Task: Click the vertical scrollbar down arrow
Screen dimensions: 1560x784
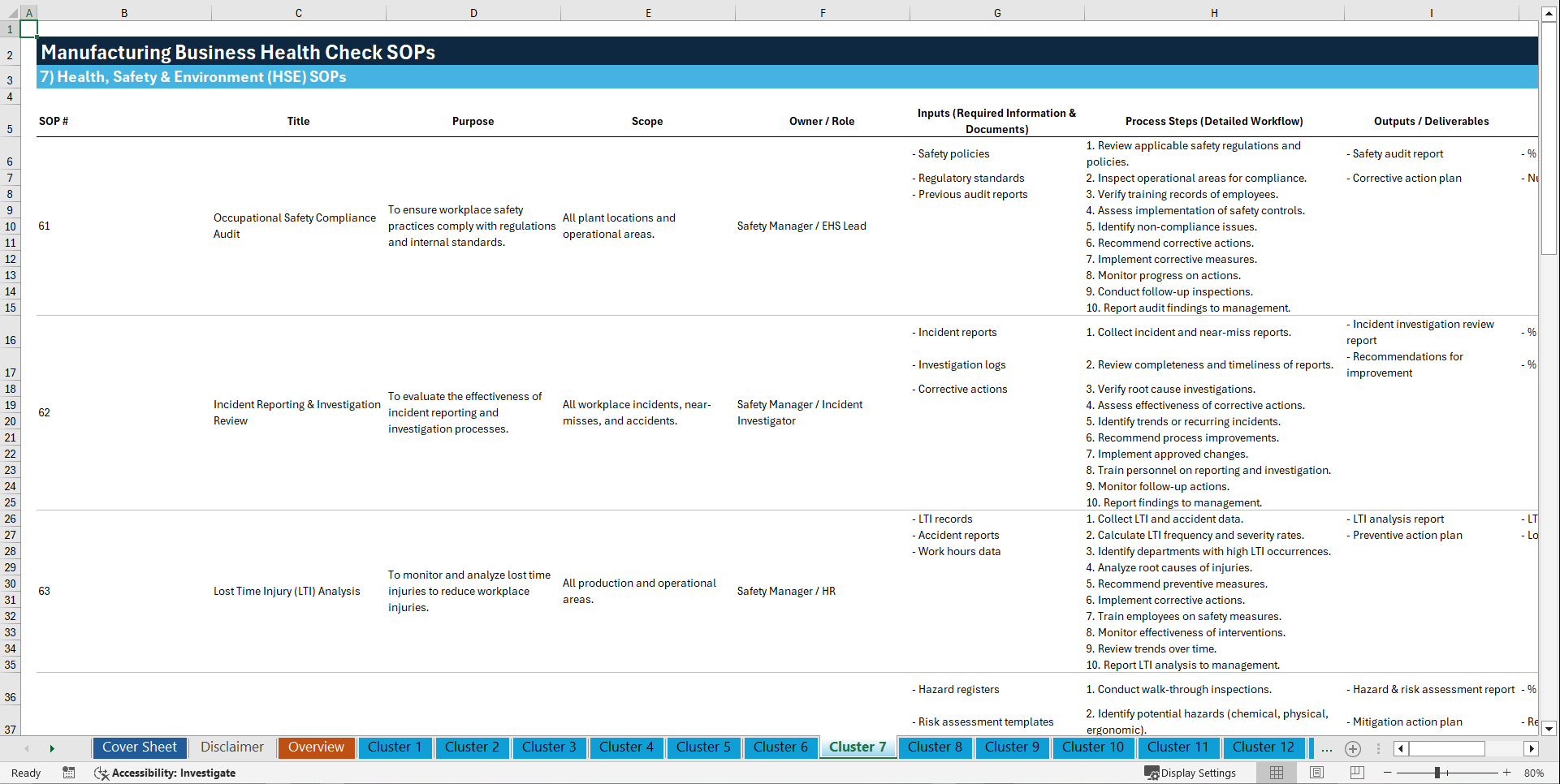Action: point(1550,729)
